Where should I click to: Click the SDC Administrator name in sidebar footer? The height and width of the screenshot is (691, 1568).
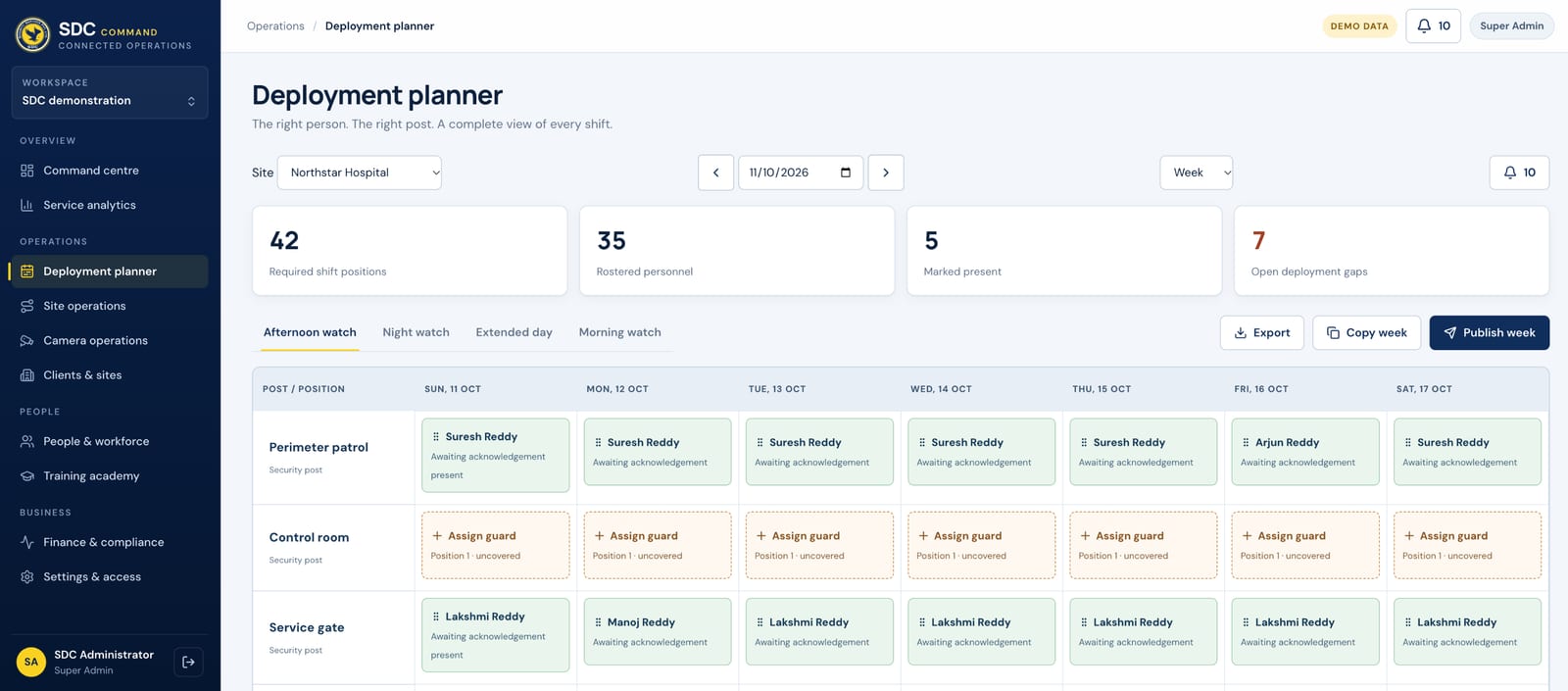tap(104, 655)
